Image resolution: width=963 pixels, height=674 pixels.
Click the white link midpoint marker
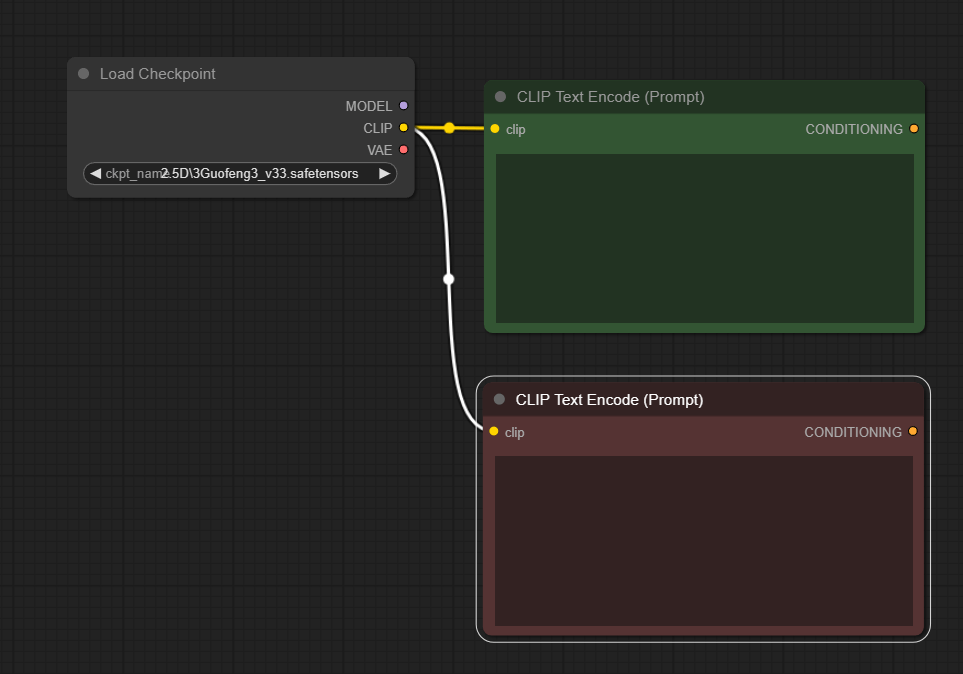449,280
